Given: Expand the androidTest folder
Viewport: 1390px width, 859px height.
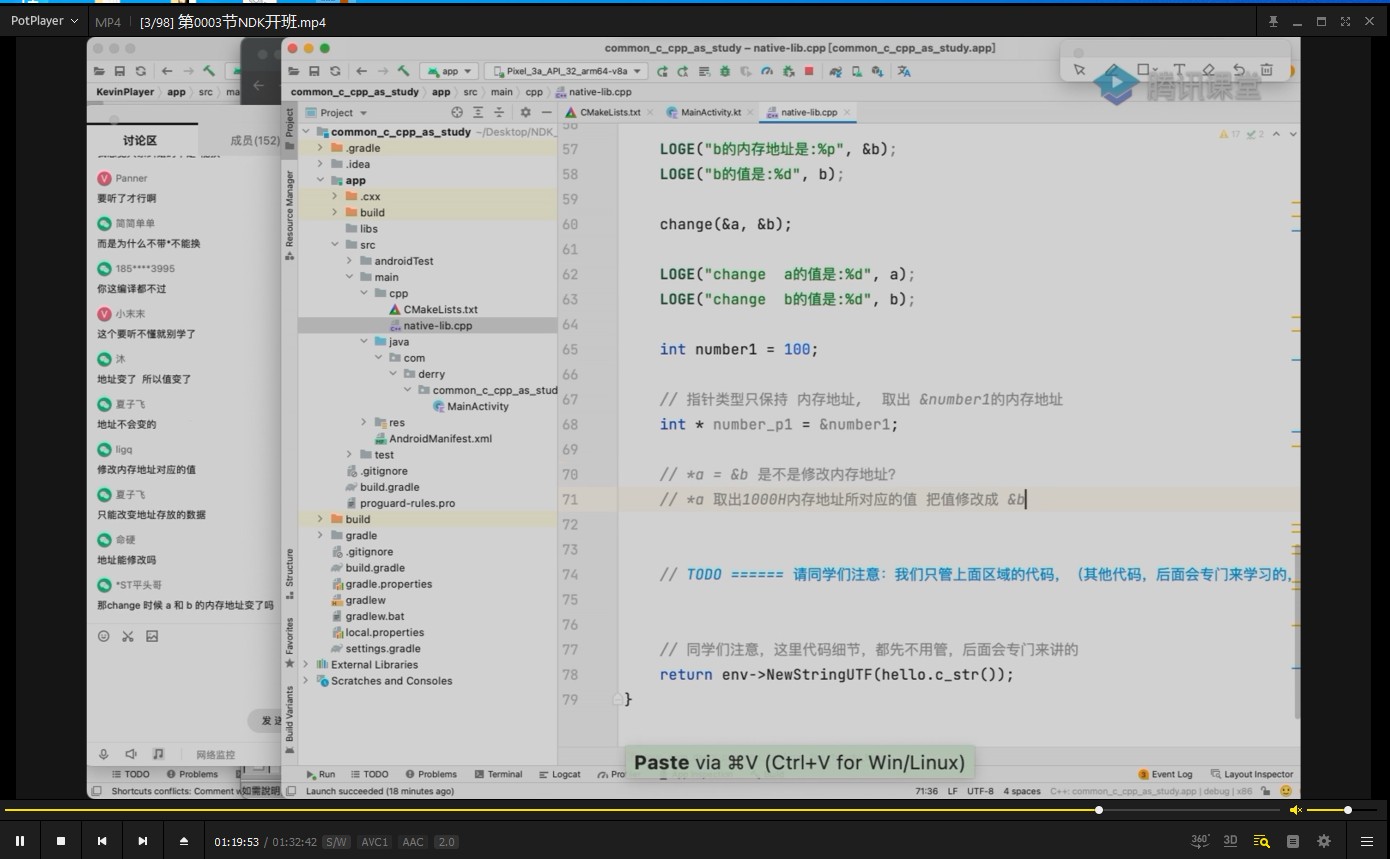Looking at the screenshot, I should point(349,261).
